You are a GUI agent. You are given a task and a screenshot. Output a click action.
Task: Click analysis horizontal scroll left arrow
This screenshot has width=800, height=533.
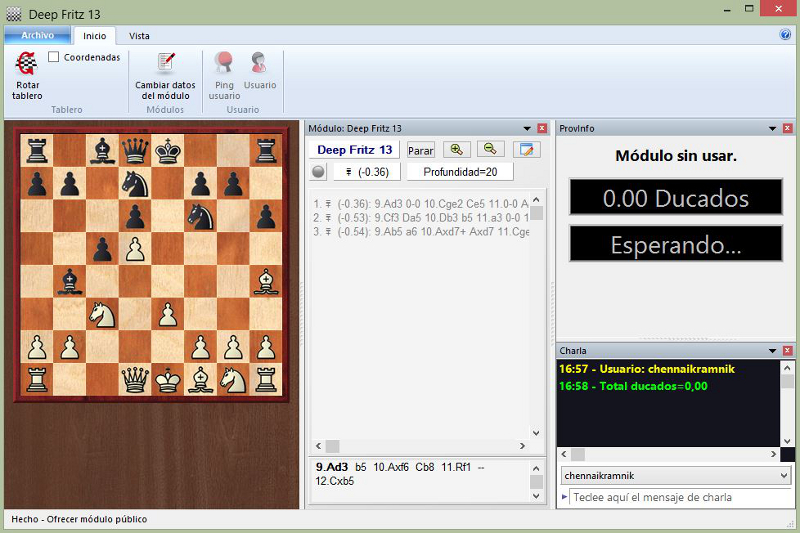319,446
